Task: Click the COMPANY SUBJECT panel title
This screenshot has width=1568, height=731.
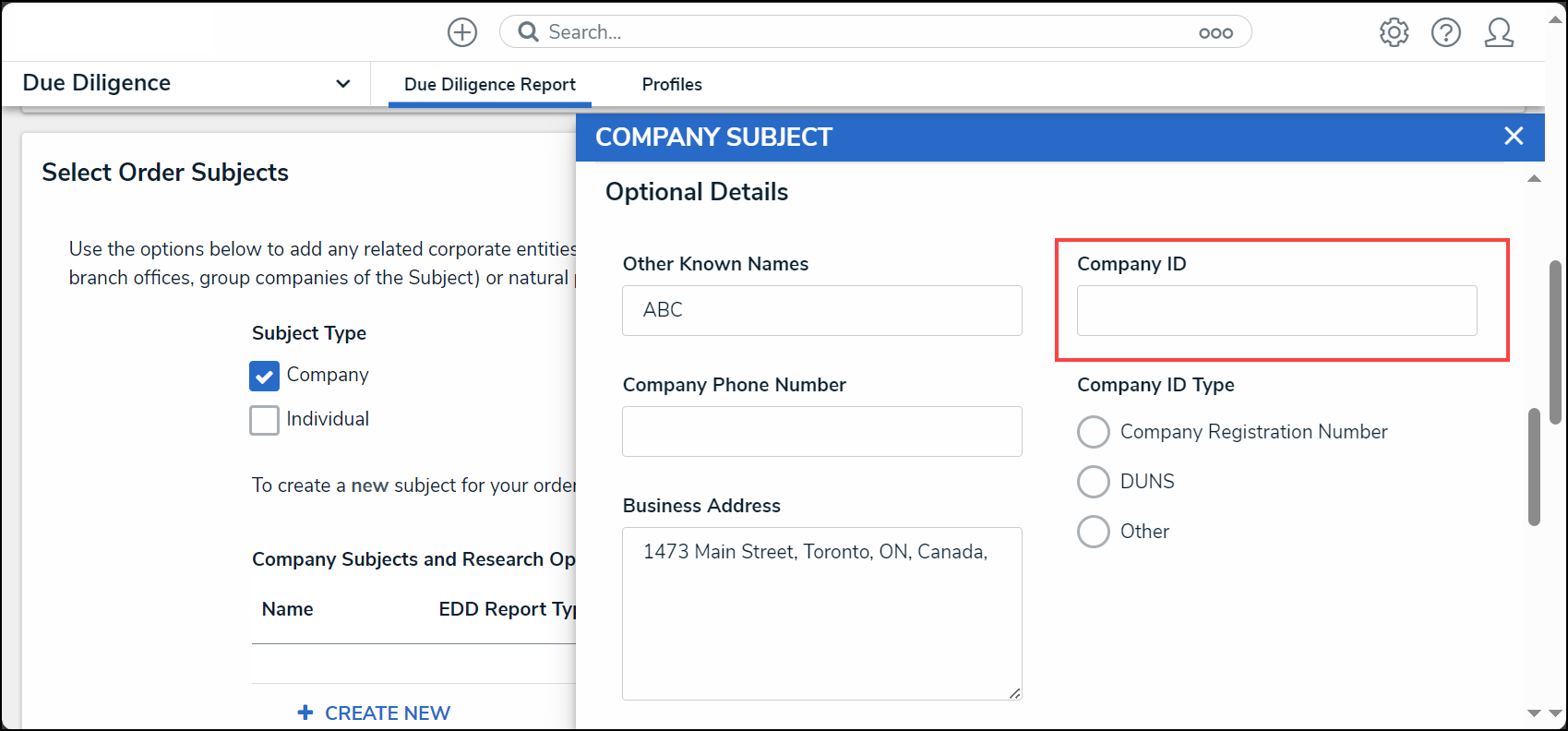Action: click(713, 137)
